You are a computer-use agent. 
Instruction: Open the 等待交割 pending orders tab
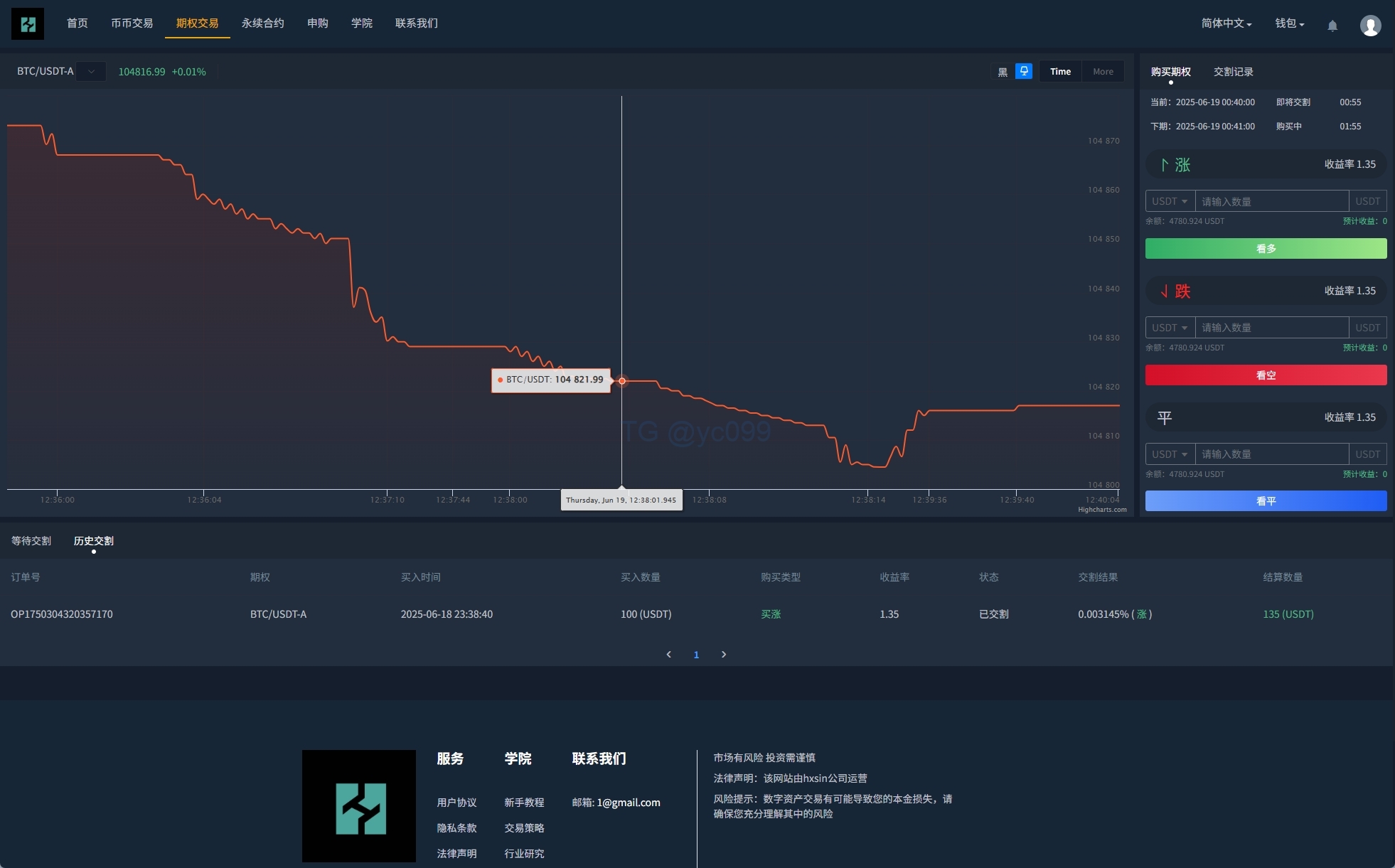coord(31,541)
